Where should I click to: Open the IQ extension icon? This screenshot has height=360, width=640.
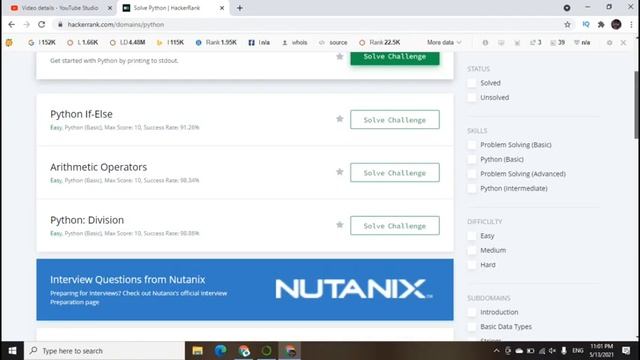(x=586, y=24)
